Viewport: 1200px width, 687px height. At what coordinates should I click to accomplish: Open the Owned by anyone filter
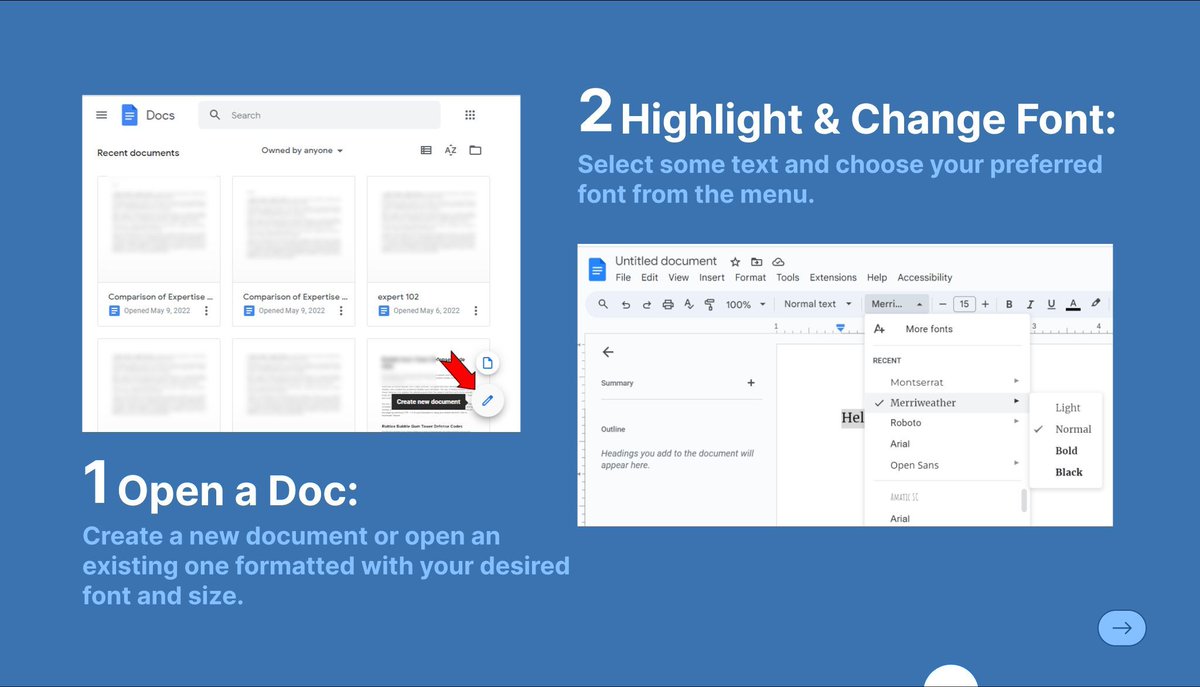tap(302, 151)
